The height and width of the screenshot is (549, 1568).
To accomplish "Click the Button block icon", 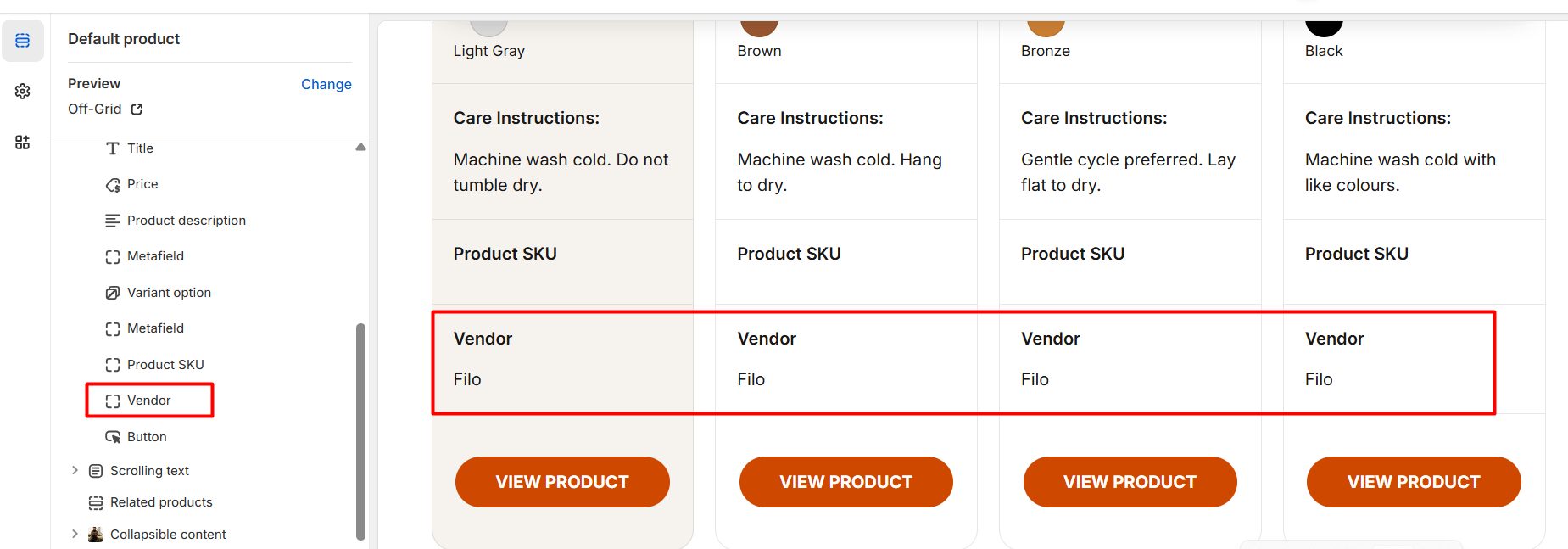I will (113, 437).
